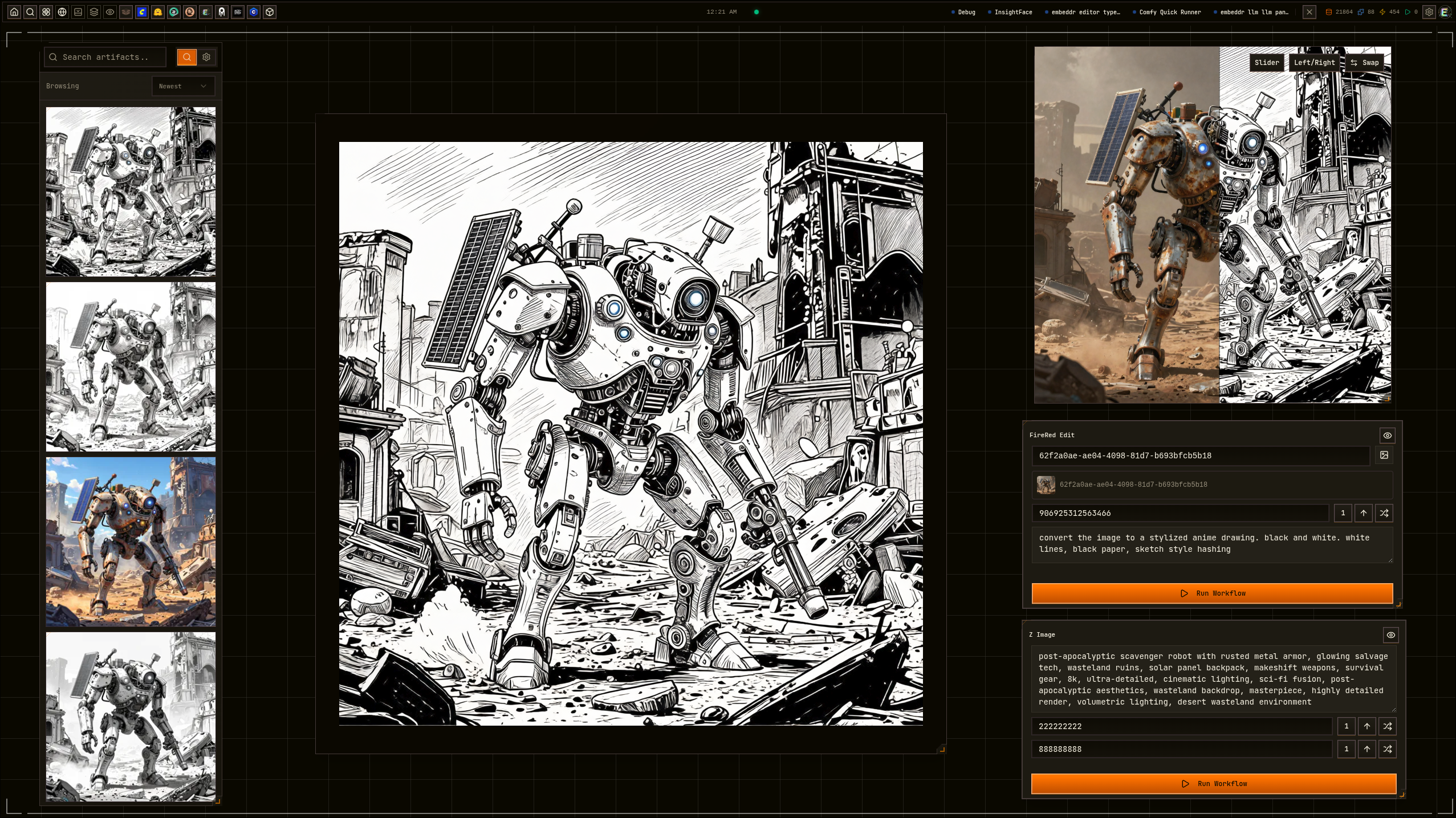Open image picker icon beside FireRed artifact ID
Screen dimensions: 1456x818
1384,455
